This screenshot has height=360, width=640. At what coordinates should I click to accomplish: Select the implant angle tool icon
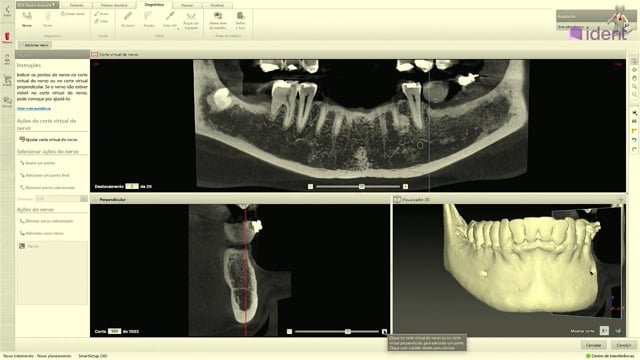(191, 16)
